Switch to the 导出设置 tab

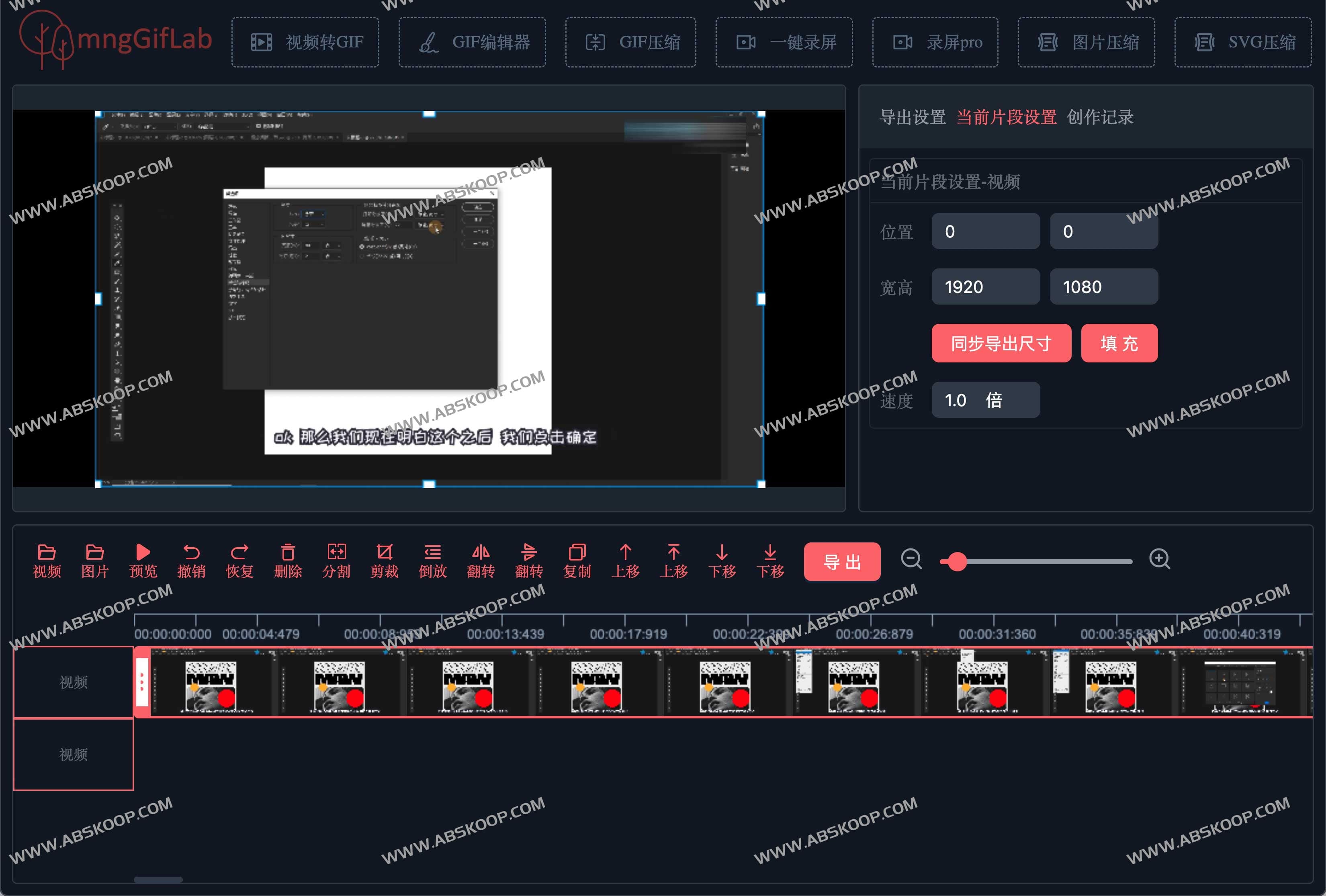913,118
